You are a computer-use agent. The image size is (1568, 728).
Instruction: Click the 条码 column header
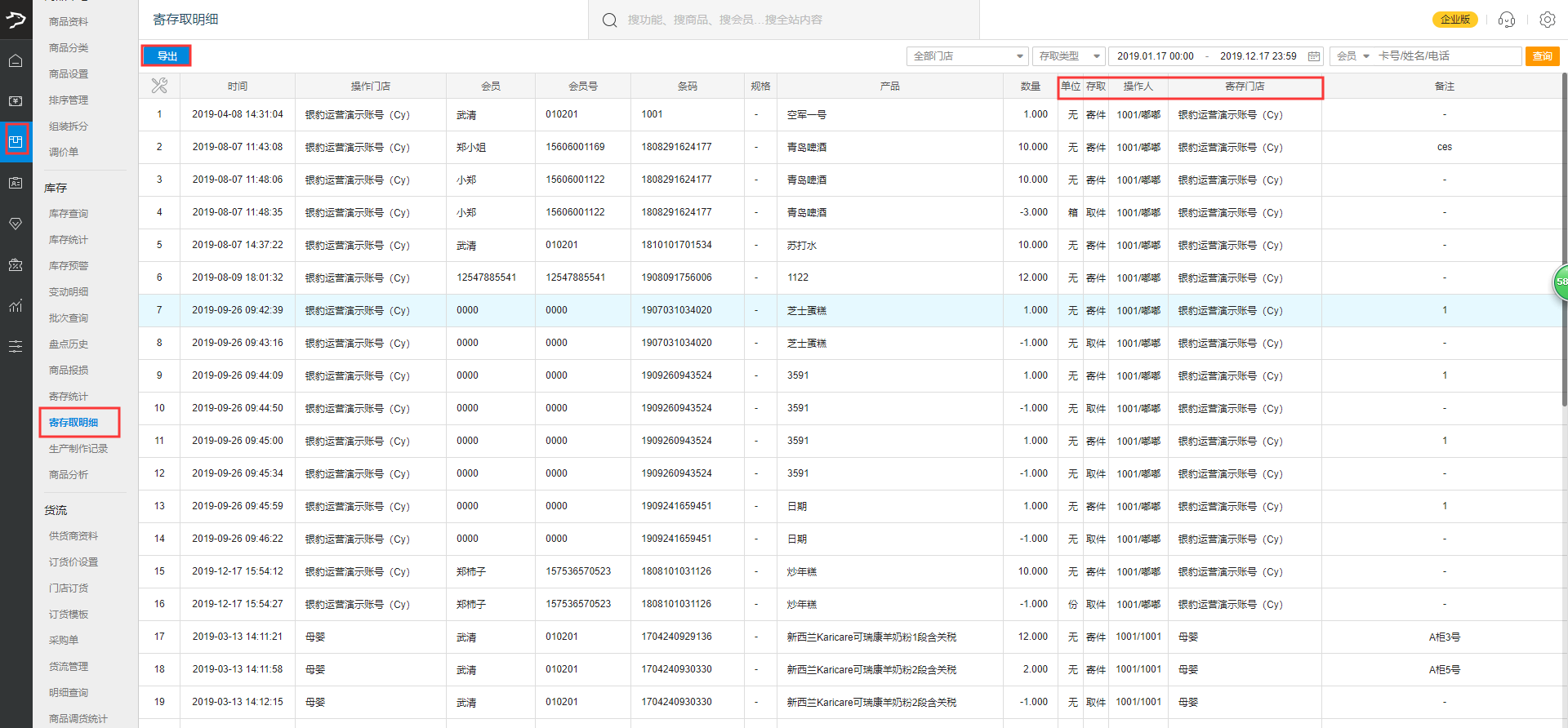point(688,86)
